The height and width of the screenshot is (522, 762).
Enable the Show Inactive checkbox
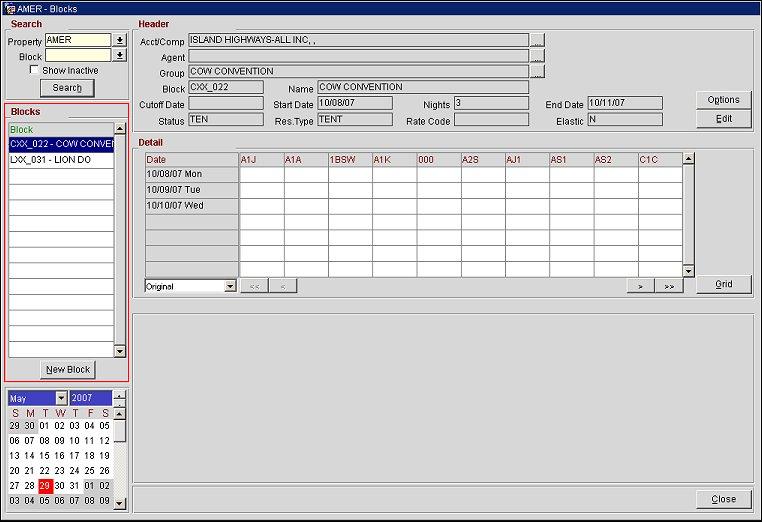pyautogui.click(x=35, y=71)
